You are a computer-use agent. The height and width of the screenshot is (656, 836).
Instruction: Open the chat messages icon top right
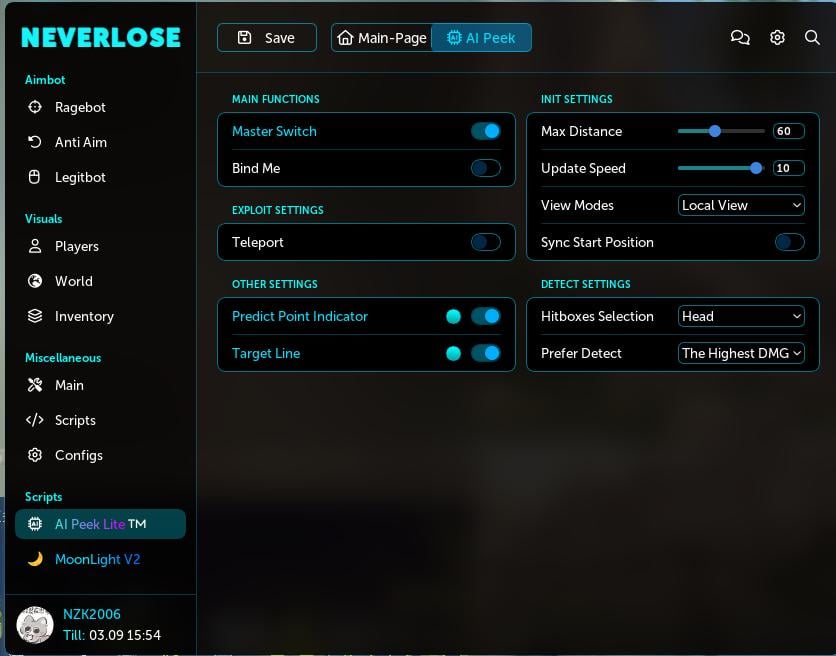[740, 37]
